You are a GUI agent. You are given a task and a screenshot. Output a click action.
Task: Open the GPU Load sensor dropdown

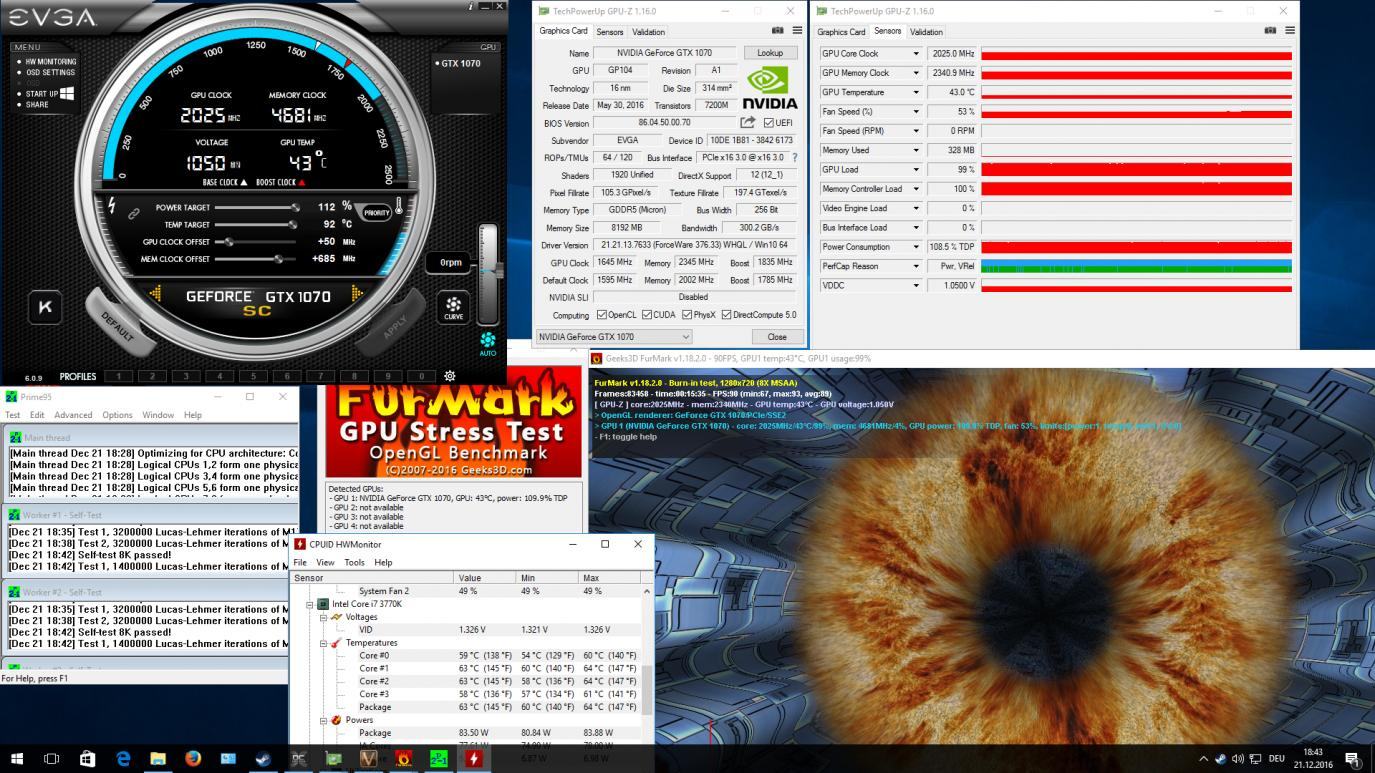click(x=915, y=170)
